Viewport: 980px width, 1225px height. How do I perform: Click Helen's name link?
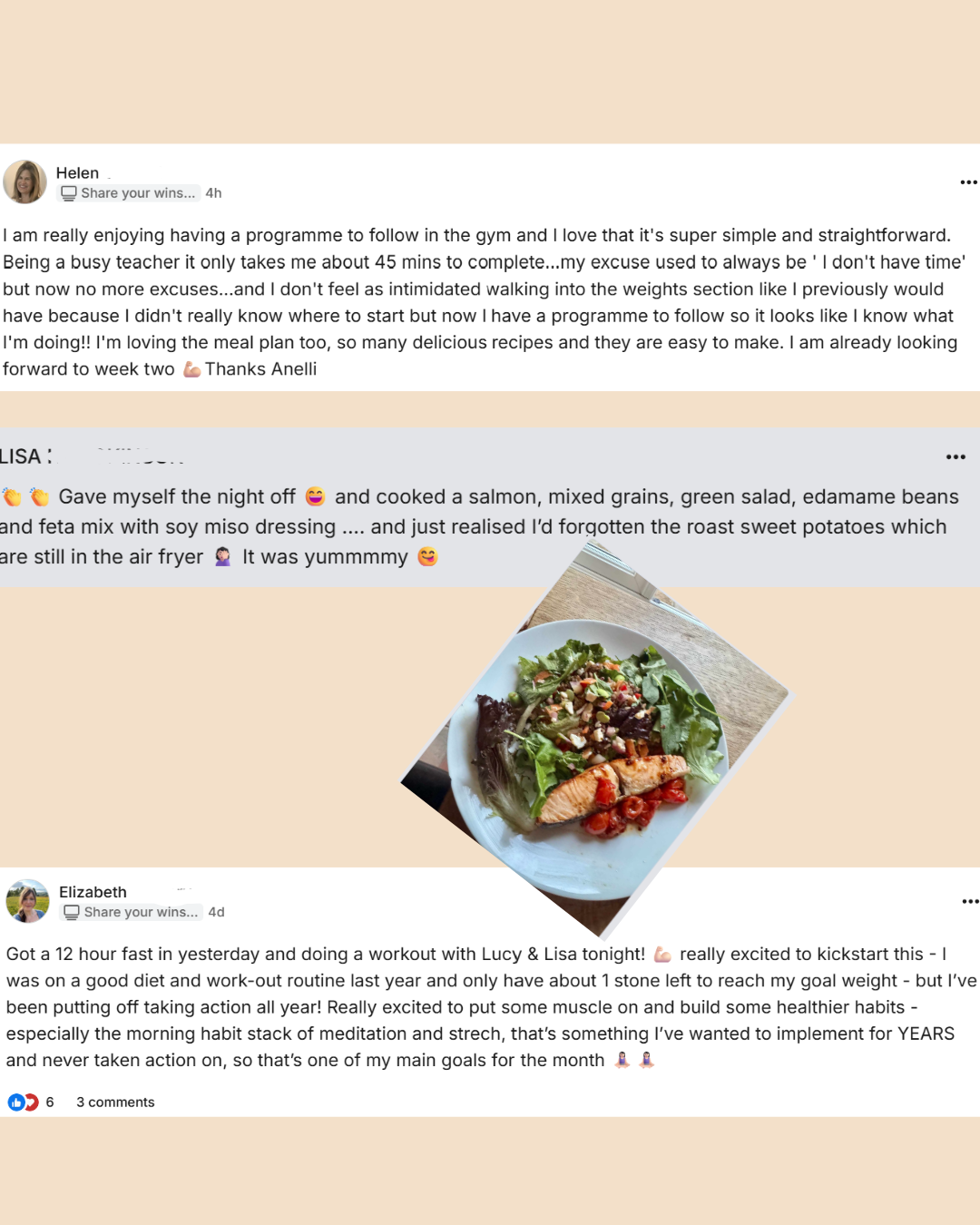77,172
